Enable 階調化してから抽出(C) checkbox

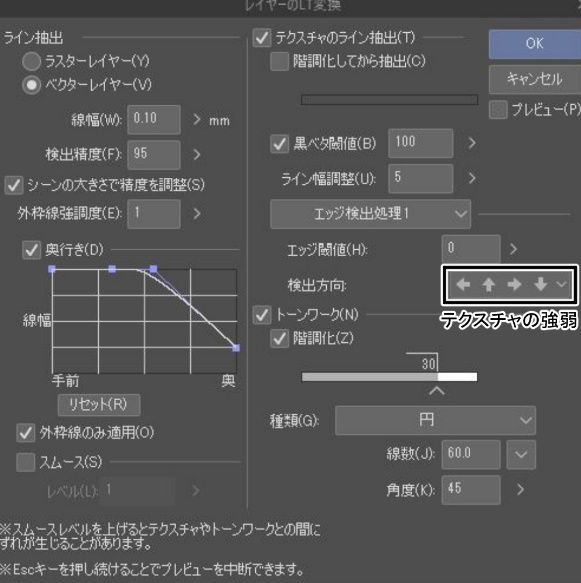point(280,61)
